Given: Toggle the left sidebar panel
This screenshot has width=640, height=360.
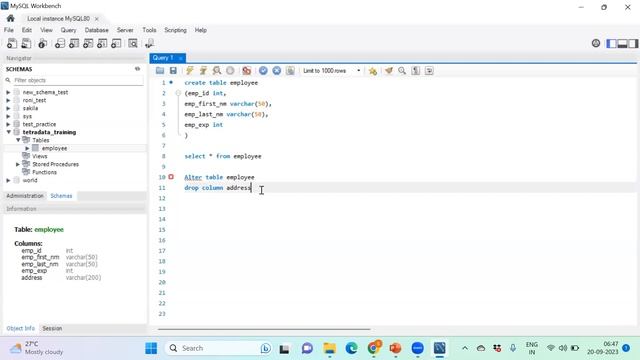Looking at the screenshot, I should [x=611, y=43].
